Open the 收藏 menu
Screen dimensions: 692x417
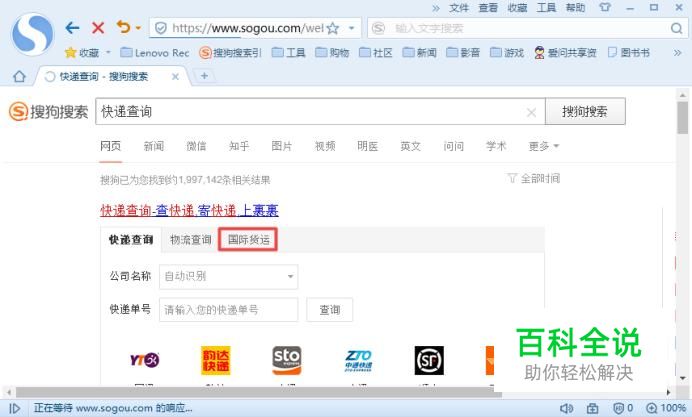pos(517,8)
